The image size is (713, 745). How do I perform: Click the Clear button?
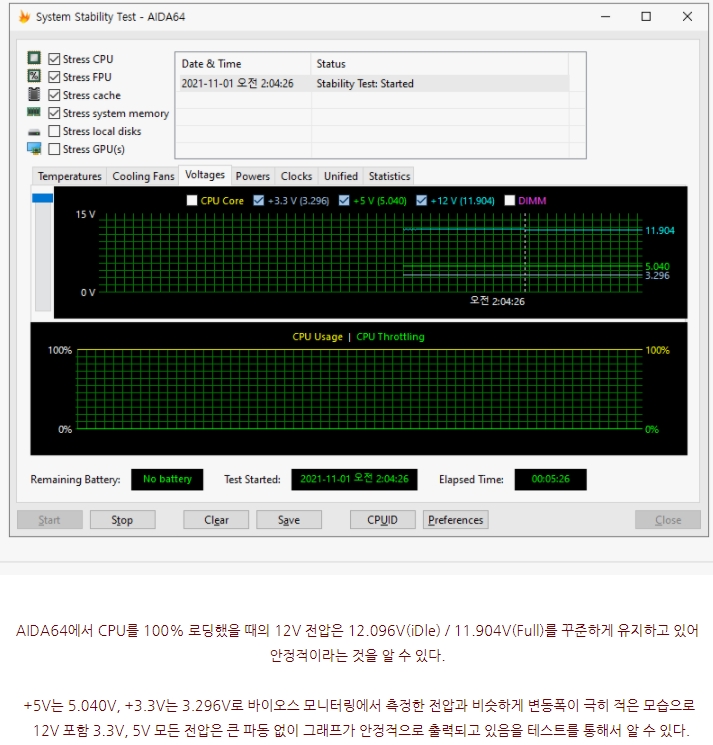click(216, 520)
